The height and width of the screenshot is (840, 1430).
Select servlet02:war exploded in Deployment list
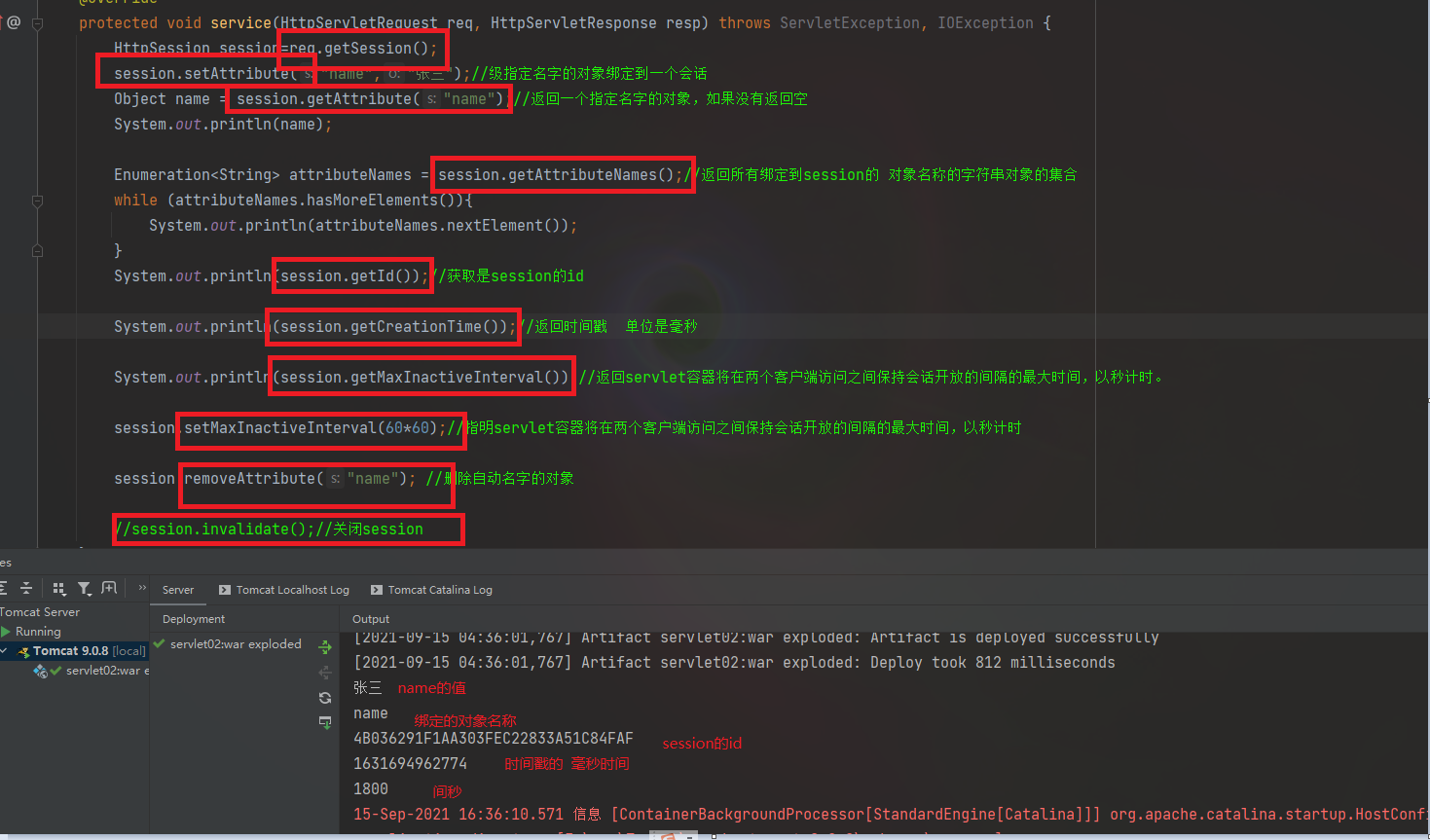pyautogui.click(x=236, y=644)
